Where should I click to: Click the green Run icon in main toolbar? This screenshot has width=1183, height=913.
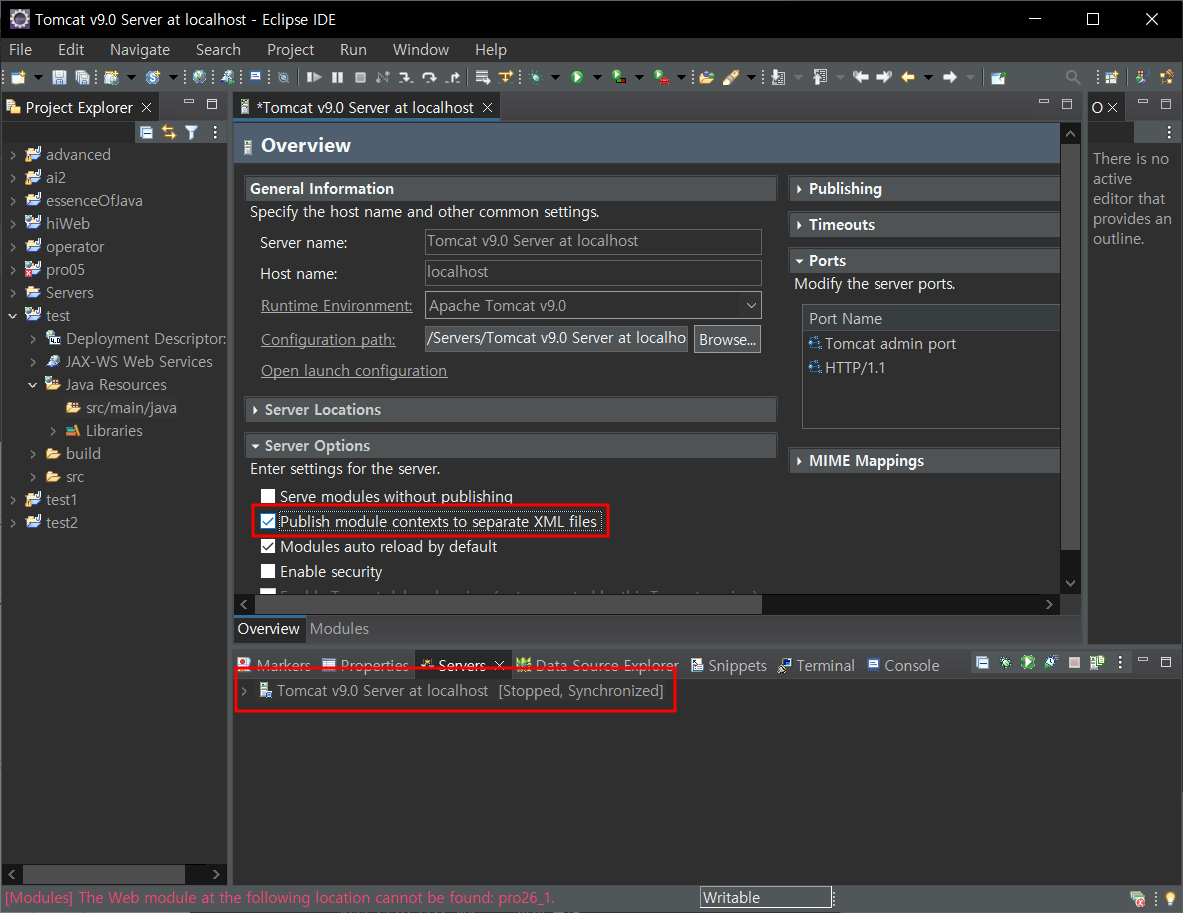point(577,77)
